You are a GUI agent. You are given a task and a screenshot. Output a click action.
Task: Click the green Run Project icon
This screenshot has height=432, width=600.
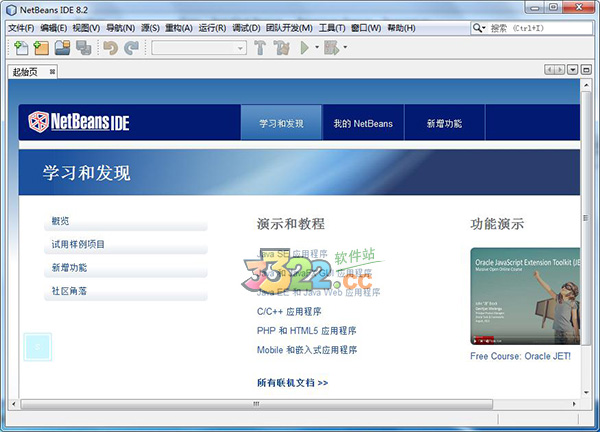[x=305, y=48]
